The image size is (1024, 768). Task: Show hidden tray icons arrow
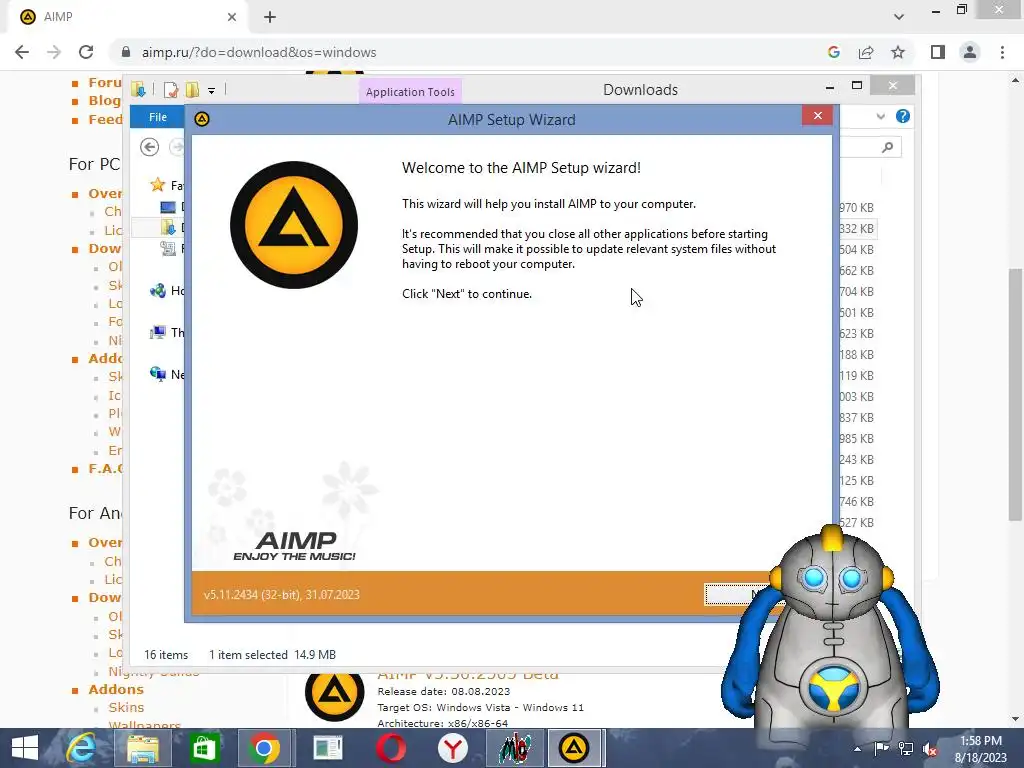click(857, 748)
